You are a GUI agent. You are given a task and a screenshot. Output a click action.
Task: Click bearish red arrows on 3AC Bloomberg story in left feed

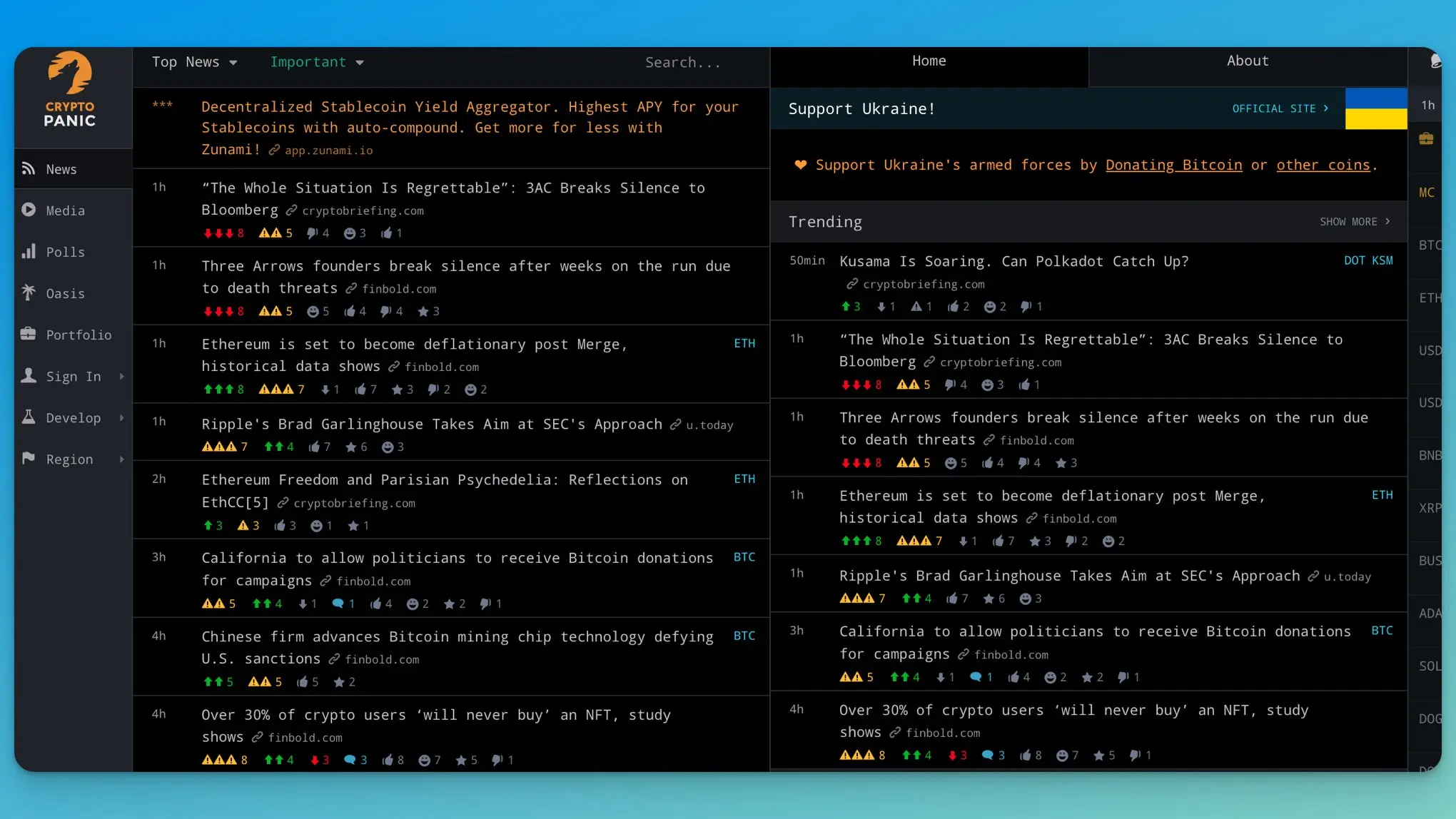218,233
